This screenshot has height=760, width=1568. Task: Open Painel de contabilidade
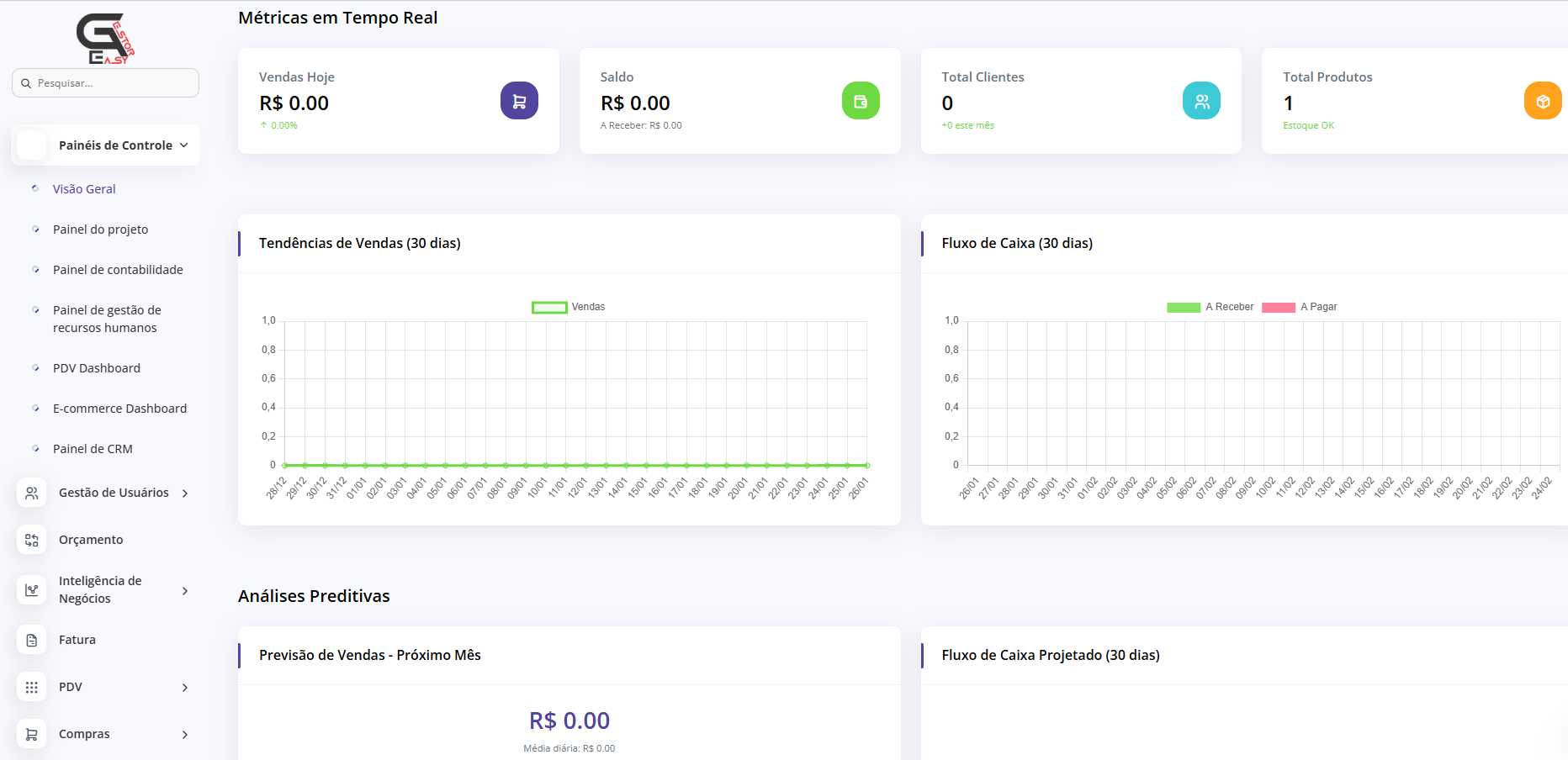(118, 270)
